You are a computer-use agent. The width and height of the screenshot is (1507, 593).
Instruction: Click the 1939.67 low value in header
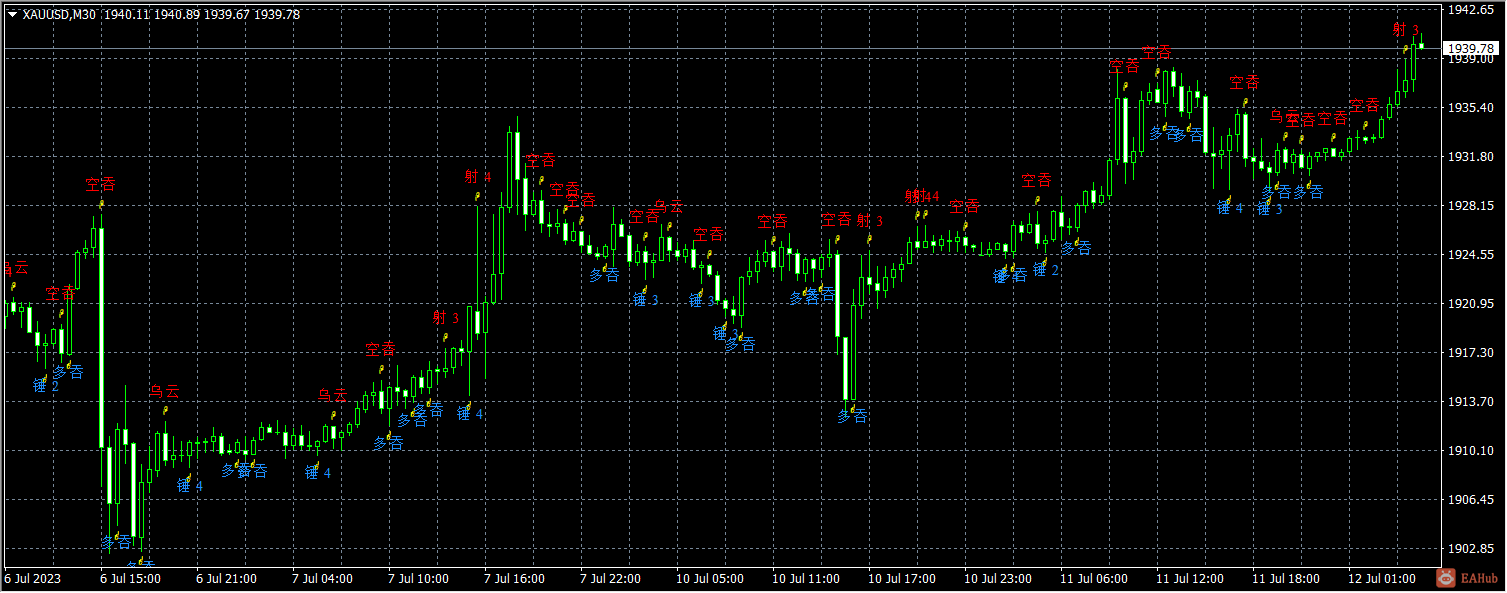coord(225,15)
